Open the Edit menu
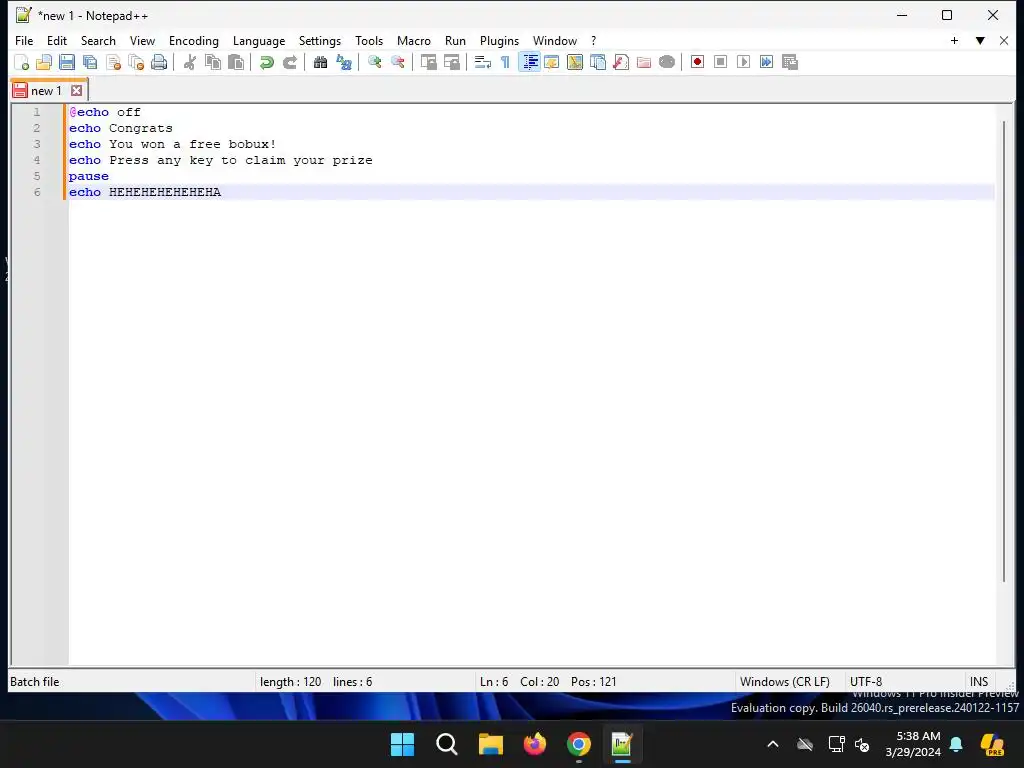 click(x=57, y=40)
